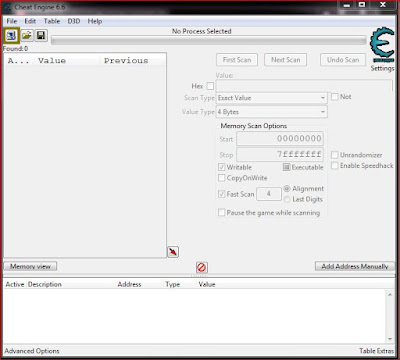Click the open folder icon in the toolbar
400x360 pixels.
(27, 35)
